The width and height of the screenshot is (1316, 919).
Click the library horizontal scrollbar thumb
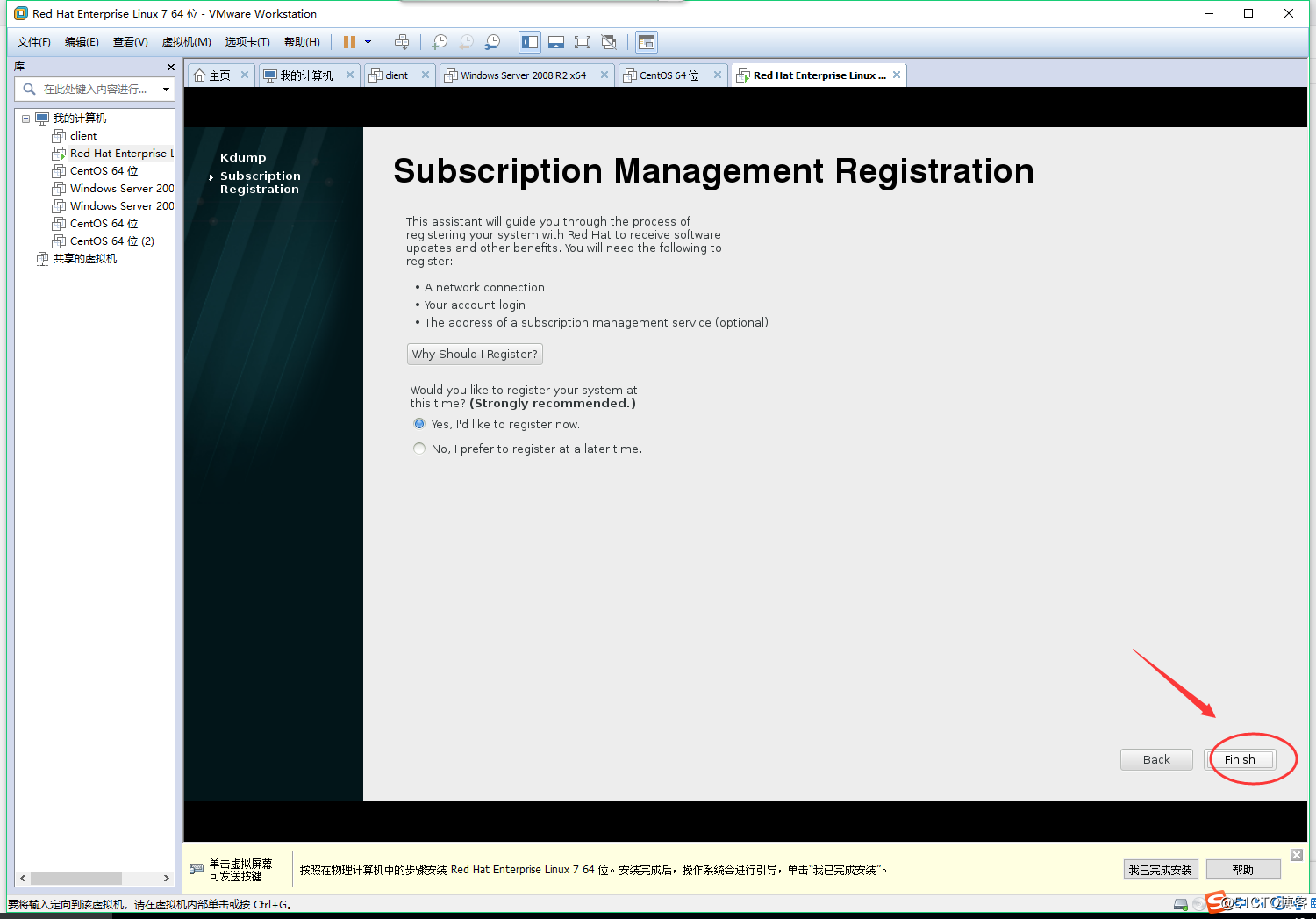coord(76,878)
